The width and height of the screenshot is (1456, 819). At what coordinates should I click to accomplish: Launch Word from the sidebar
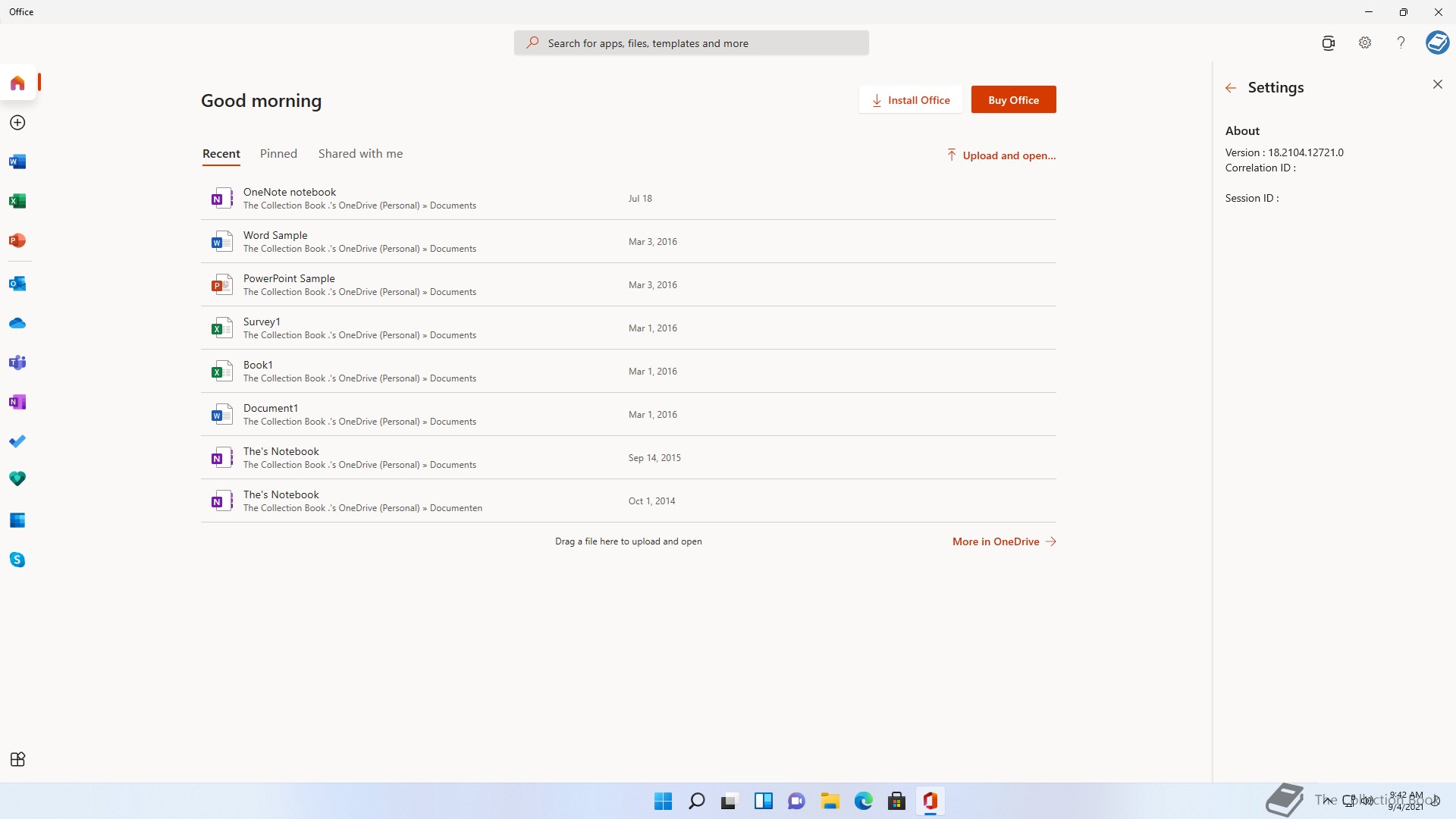click(17, 162)
